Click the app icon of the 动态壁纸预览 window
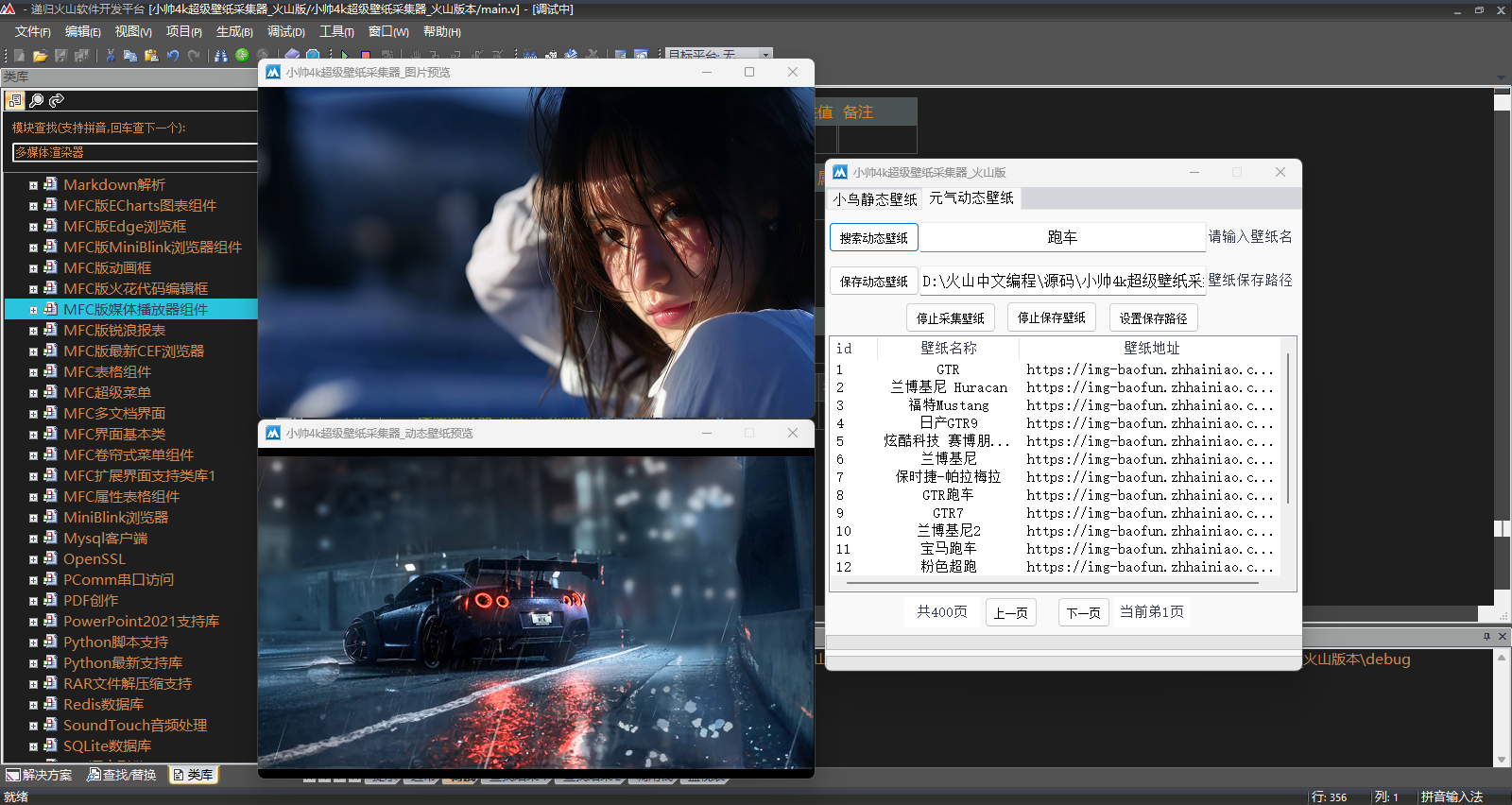 [273, 433]
